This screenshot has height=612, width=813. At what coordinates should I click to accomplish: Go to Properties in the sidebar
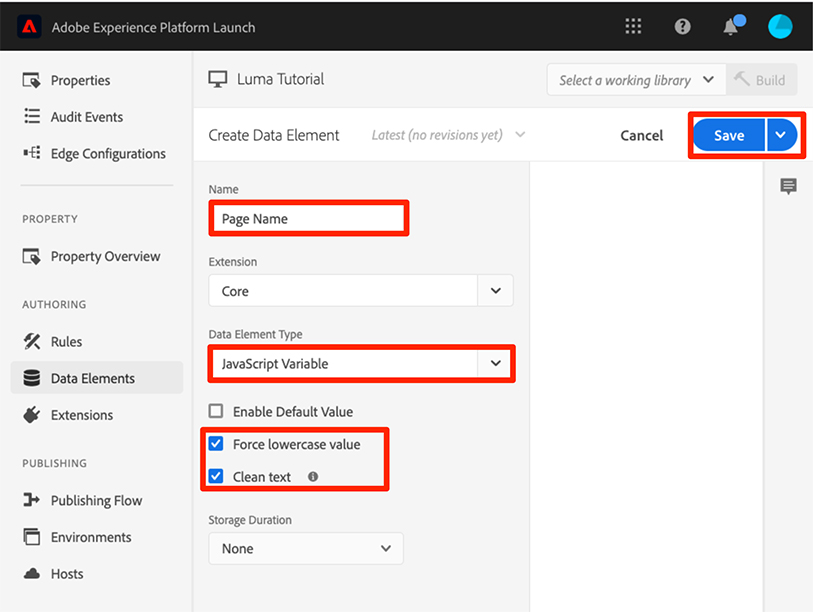[80, 80]
